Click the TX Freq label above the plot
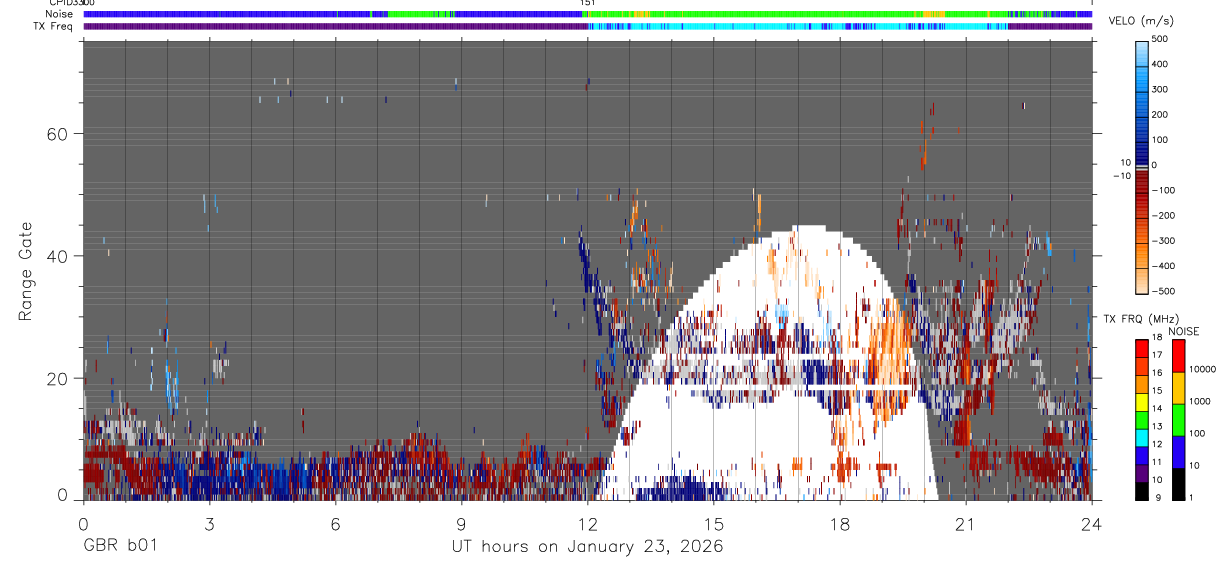Screen dimensions: 1228x567 [54, 26]
